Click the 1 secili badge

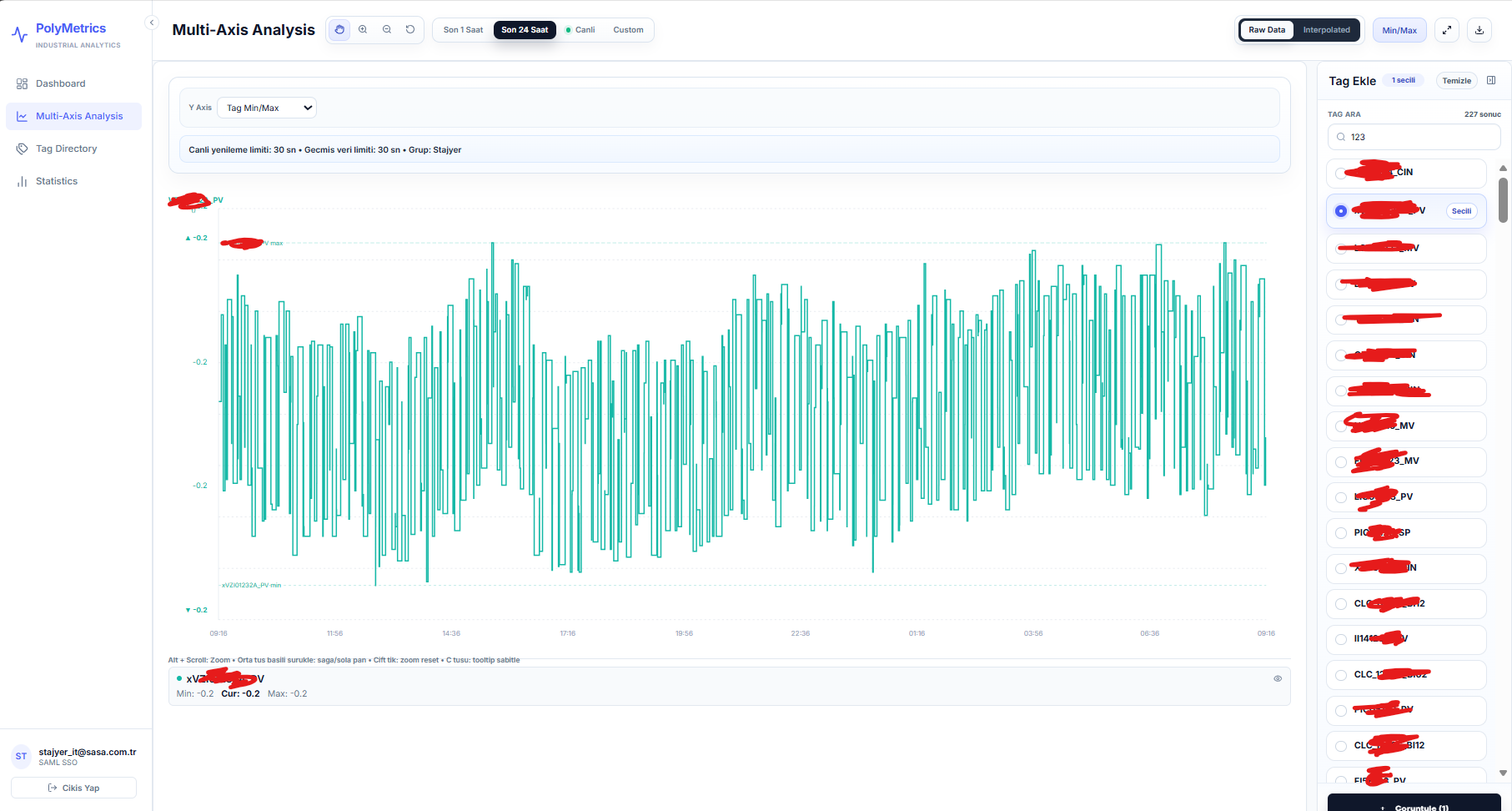click(1404, 80)
